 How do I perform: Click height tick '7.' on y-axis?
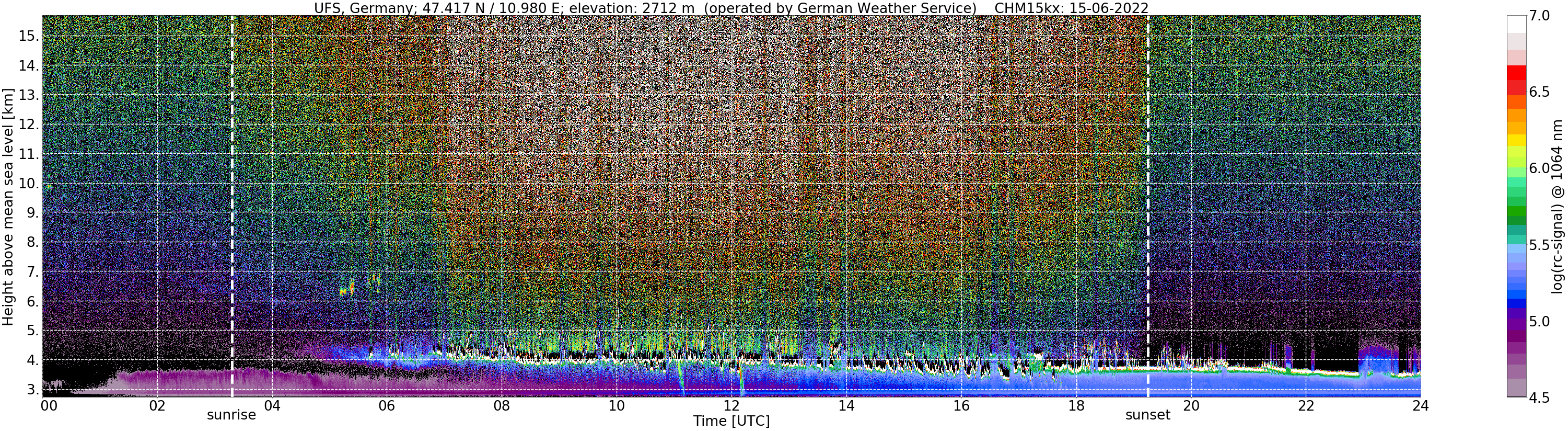[x=32, y=272]
